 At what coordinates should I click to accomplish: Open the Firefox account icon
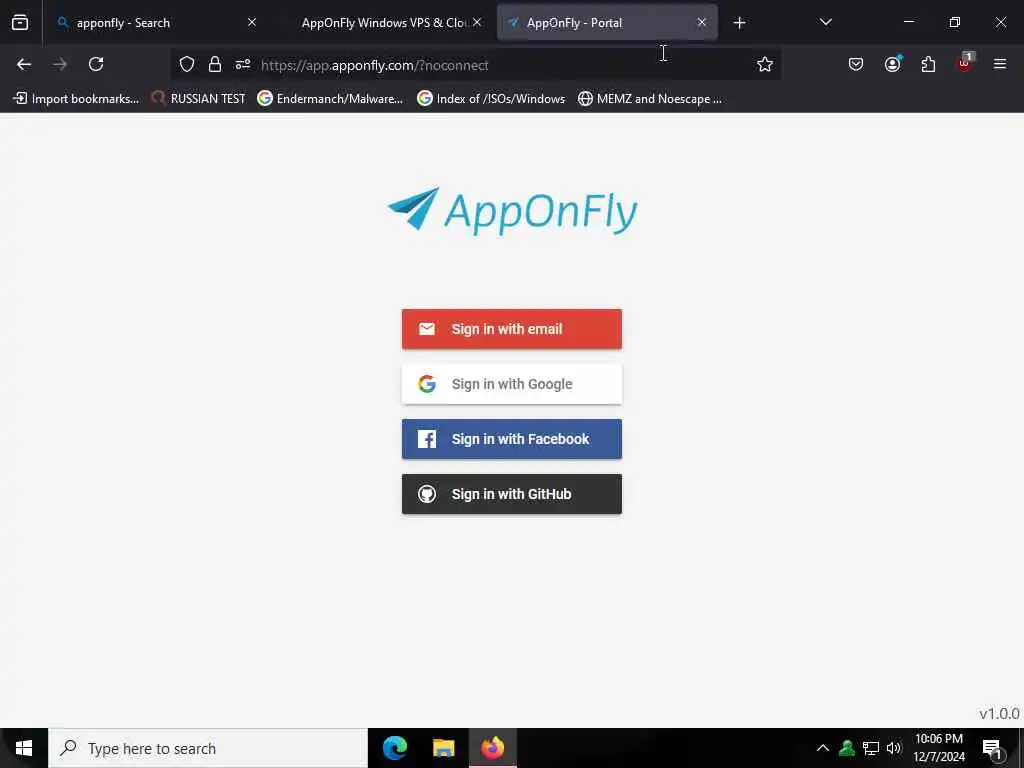pyautogui.click(x=892, y=64)
